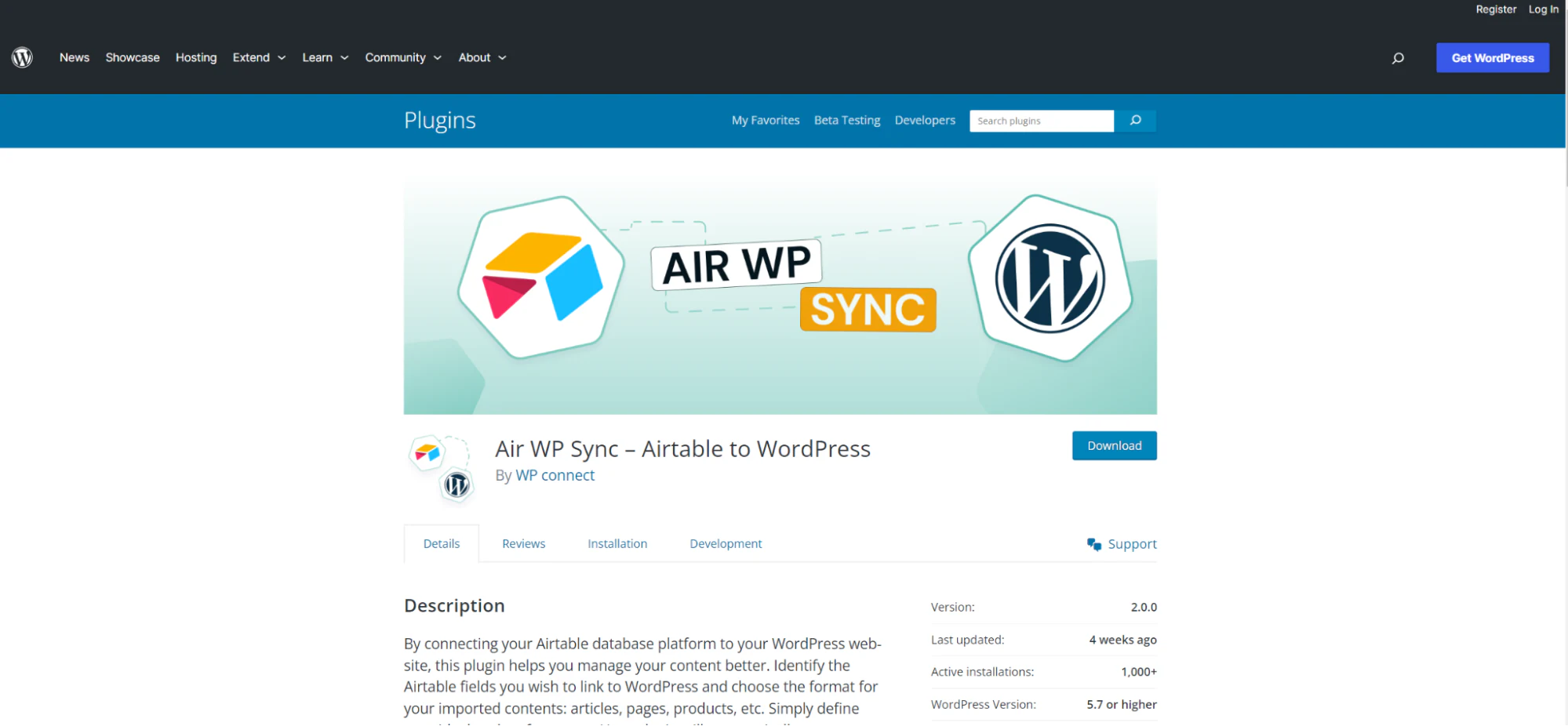
Task: Open the Register link
Action: click(1496, 9)
